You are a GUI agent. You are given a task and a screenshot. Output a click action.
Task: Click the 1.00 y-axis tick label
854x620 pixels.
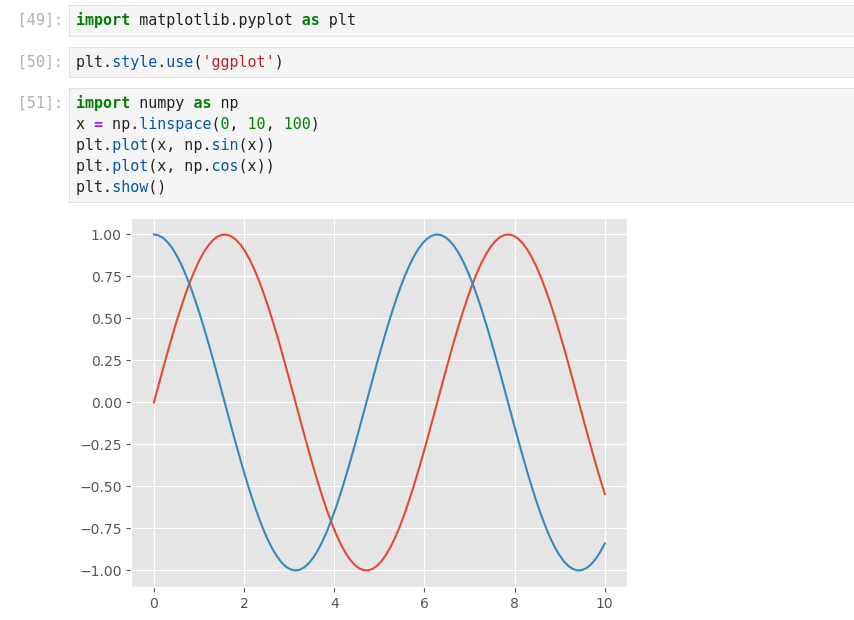point(105,235)
